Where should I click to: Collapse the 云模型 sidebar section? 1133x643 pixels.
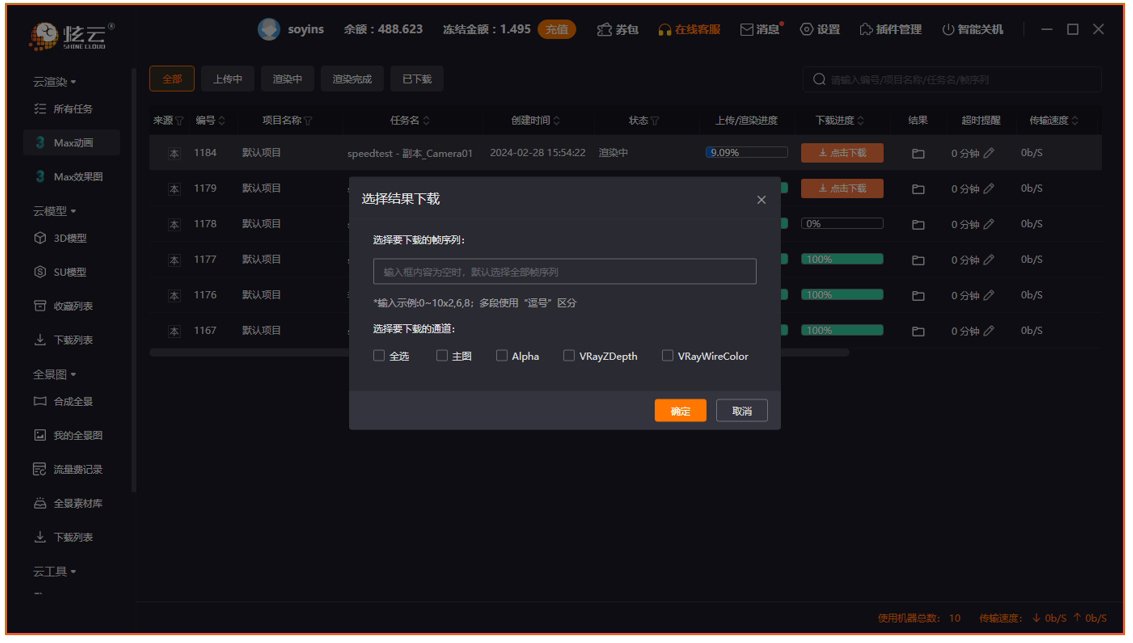click(55, 211)
